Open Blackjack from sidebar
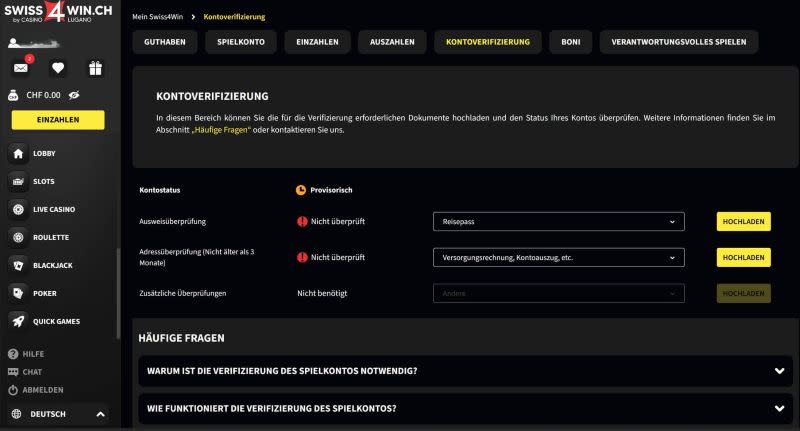This screenshot has width=800, height=431. pyautogui.click(x=53, y=265)
